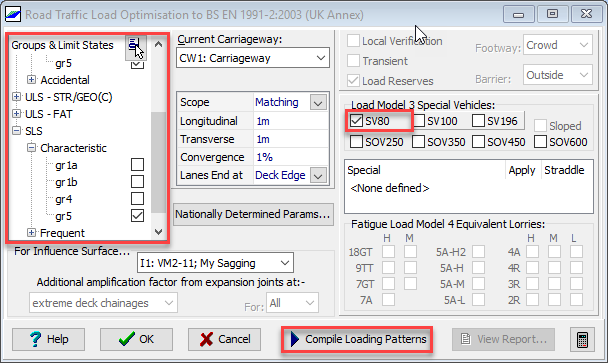The height and width of the screenshot is (363, 608).
Task: Minimize the Road Traffic Load window
Action: point(518,15)
